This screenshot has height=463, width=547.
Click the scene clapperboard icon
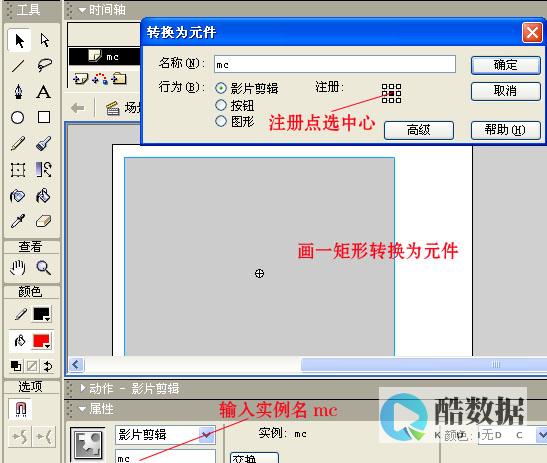(x=113, y=109)
